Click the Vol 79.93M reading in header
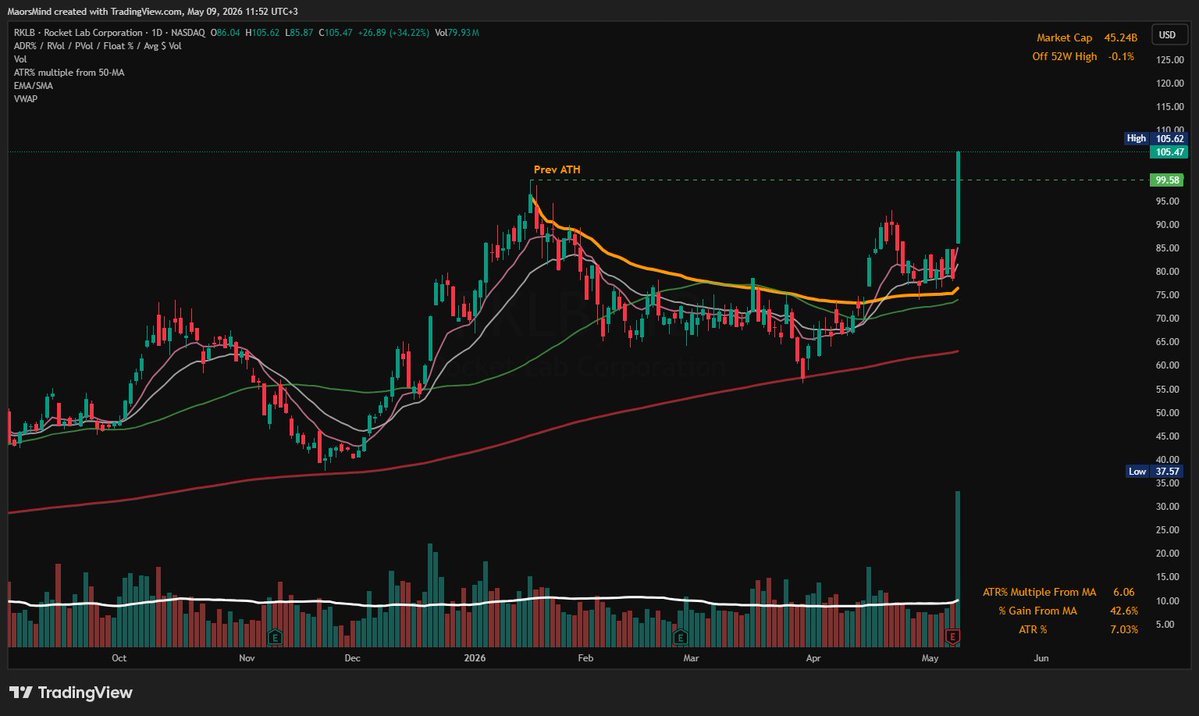The width and height of the screenshot is (1199, 716). click(457, 33)
